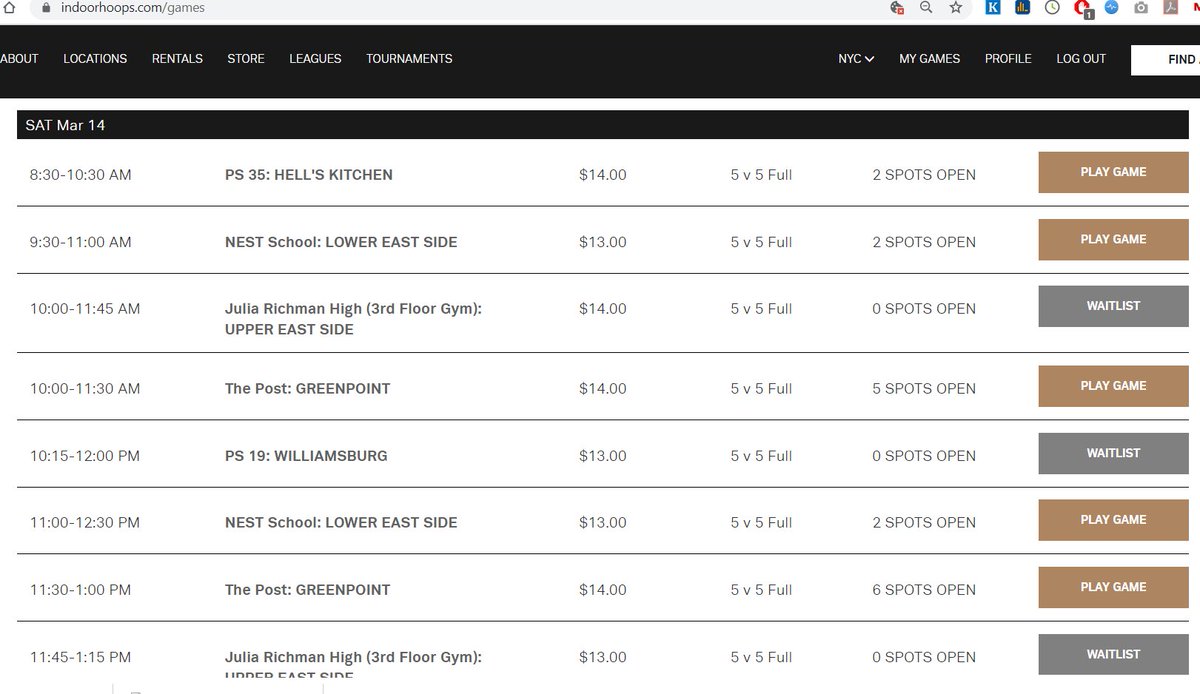1200x694 pixels.
Task: Play game at NEST School 9:30-11:00 AM
Action: coord(1113,239)
